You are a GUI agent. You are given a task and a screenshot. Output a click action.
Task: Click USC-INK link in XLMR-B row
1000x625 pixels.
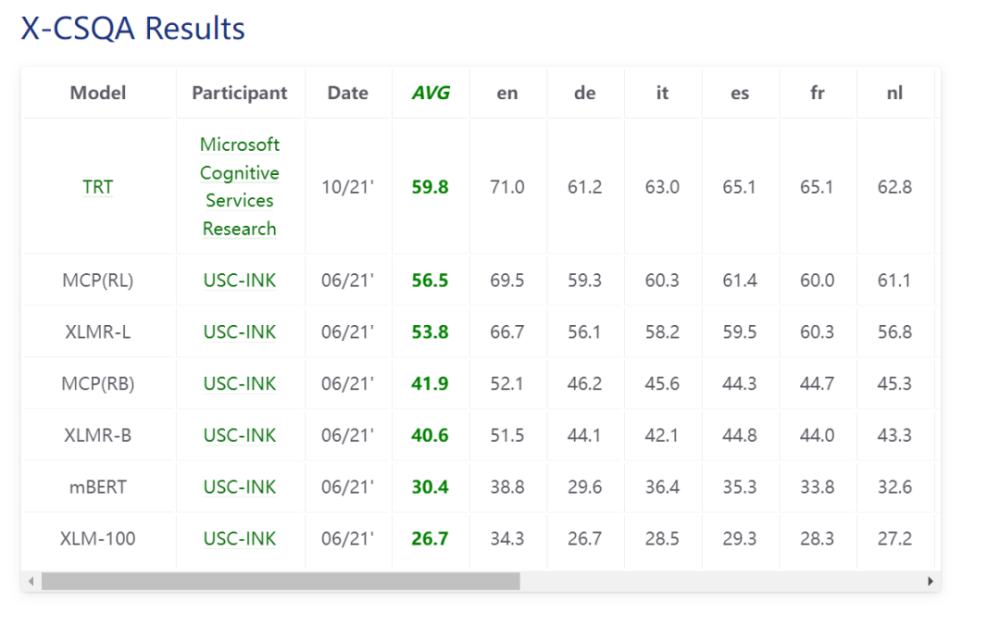[239, 436]
